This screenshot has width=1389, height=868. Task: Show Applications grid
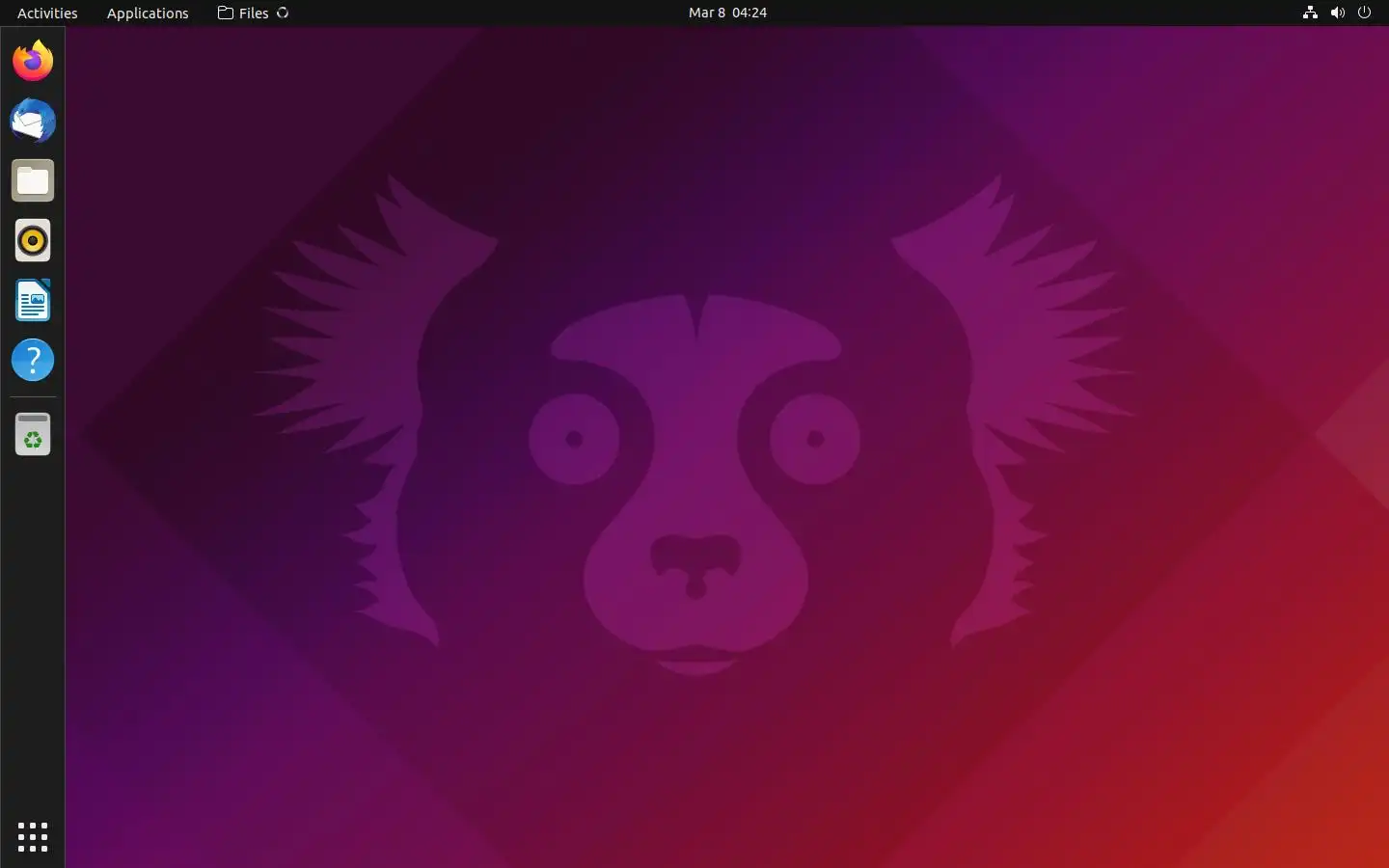33,836
